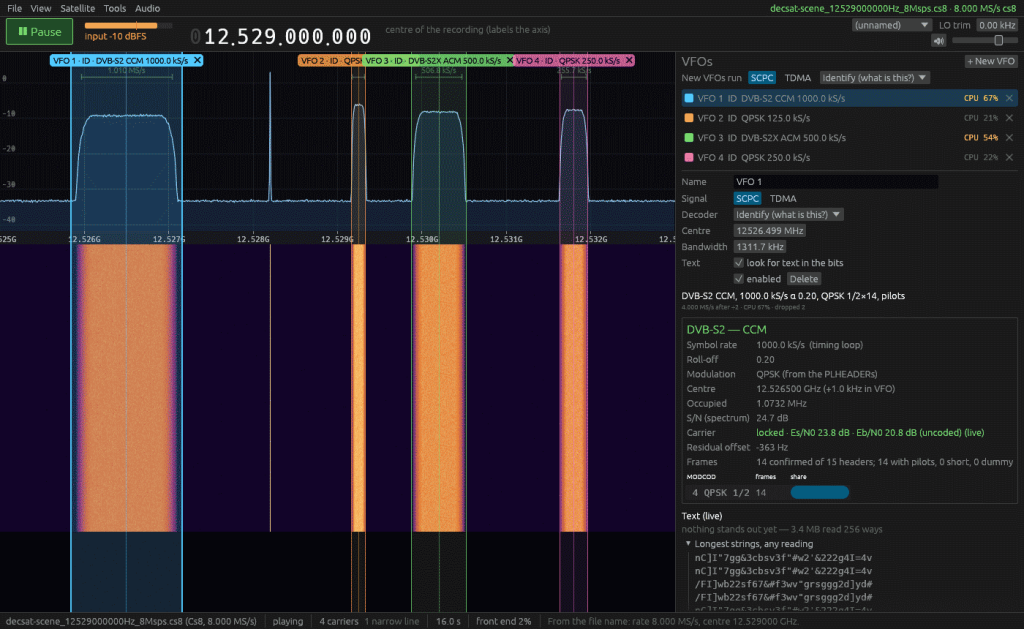Image resolution: width=1024 pixels, height=629 pixels.
Task: Click the green VFO 3 colour swatch
Action: (x=688, y=138)
